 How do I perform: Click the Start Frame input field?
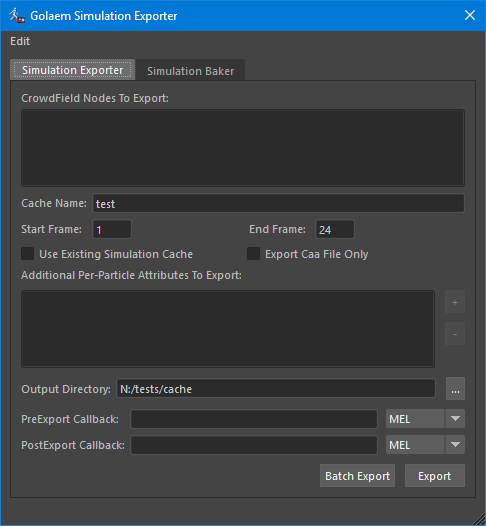pyautogui.click(x=112, y=229)
